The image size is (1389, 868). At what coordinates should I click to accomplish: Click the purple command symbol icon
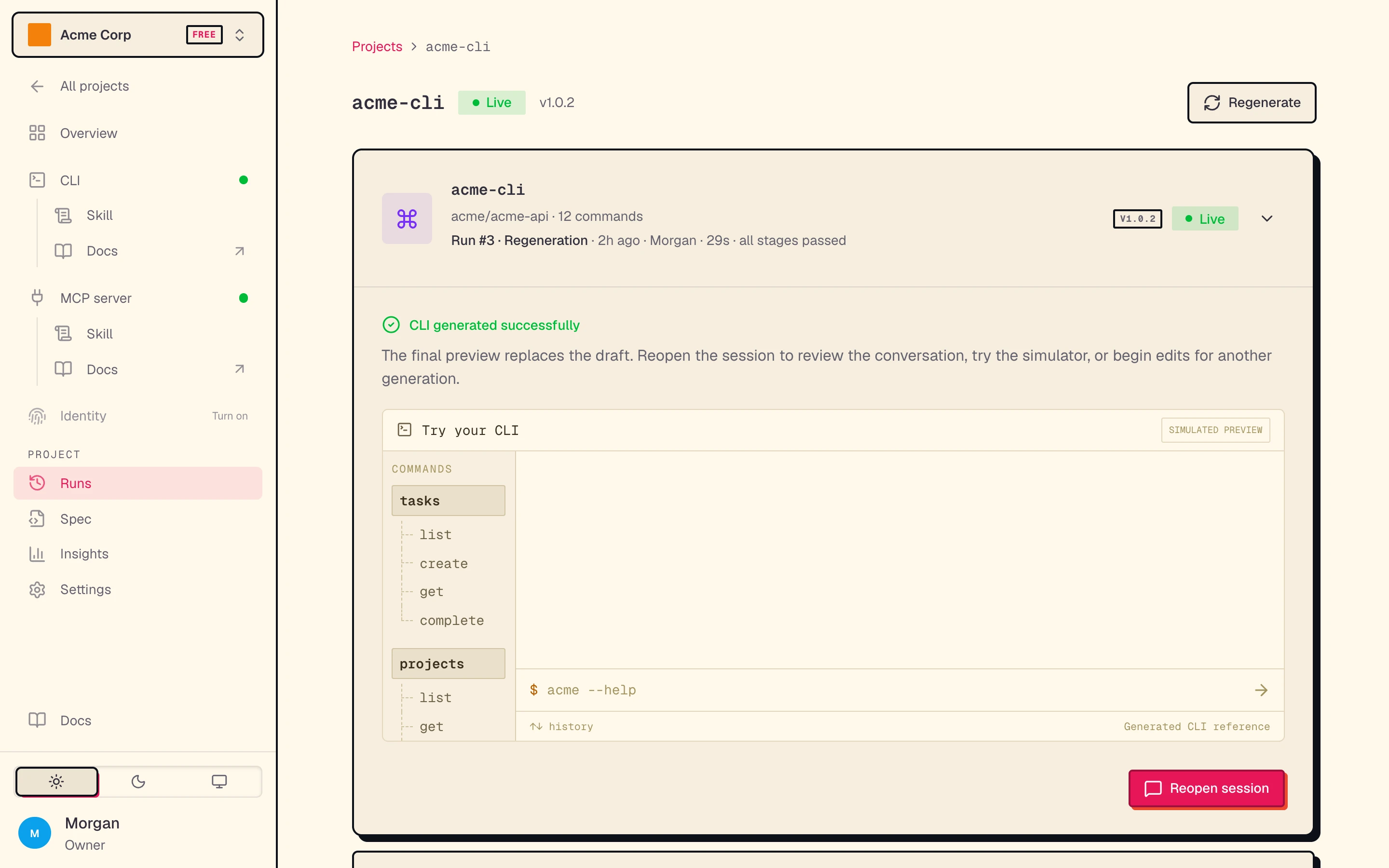[x=407, y=219]
